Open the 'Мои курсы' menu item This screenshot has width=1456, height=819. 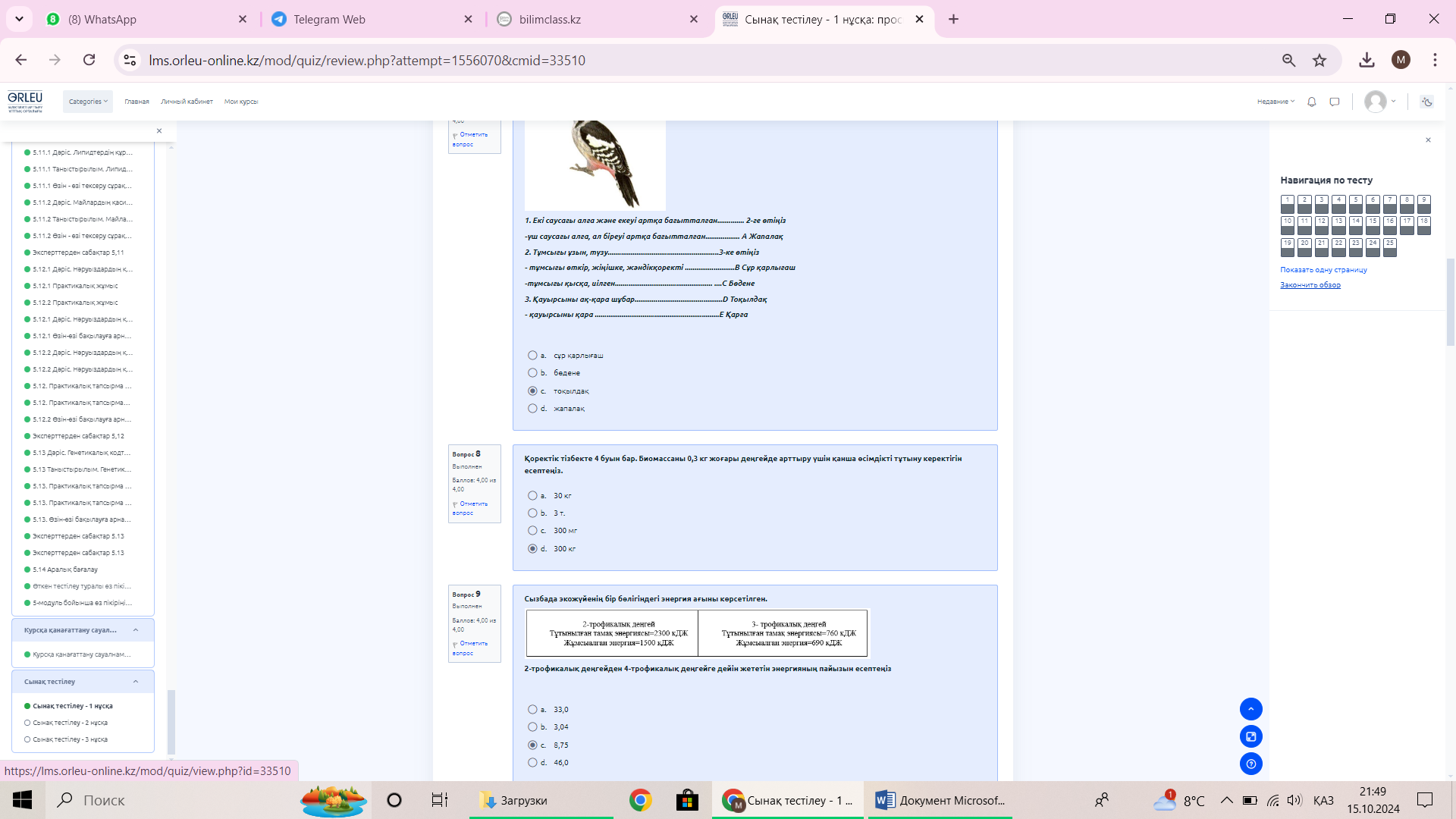click(241, 102)
